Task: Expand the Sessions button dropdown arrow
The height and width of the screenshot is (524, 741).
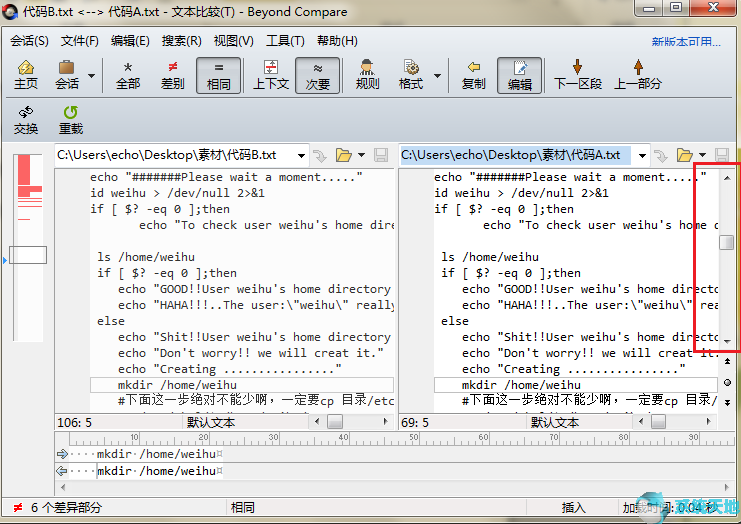Action: coord(92,76)
